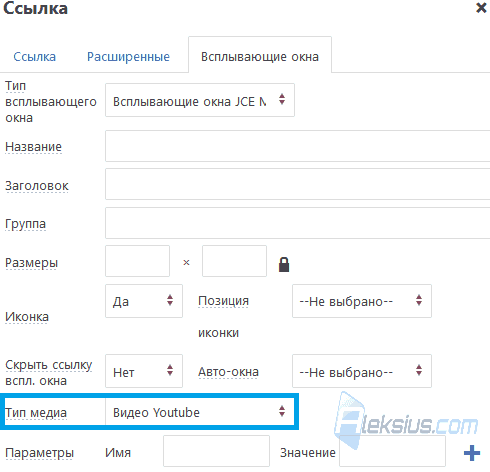Expand the Авто-окна dropdown
Viewport: 490px width, 472px height.
point(362,371)
